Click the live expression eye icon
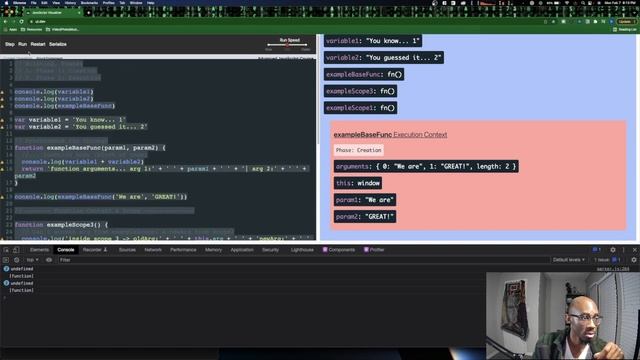640x360 pixels. point(49,260)
